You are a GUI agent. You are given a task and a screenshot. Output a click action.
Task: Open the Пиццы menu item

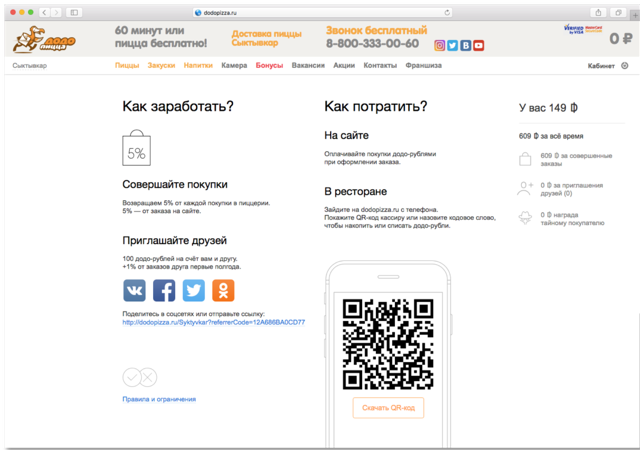click(x=127, y=65)
